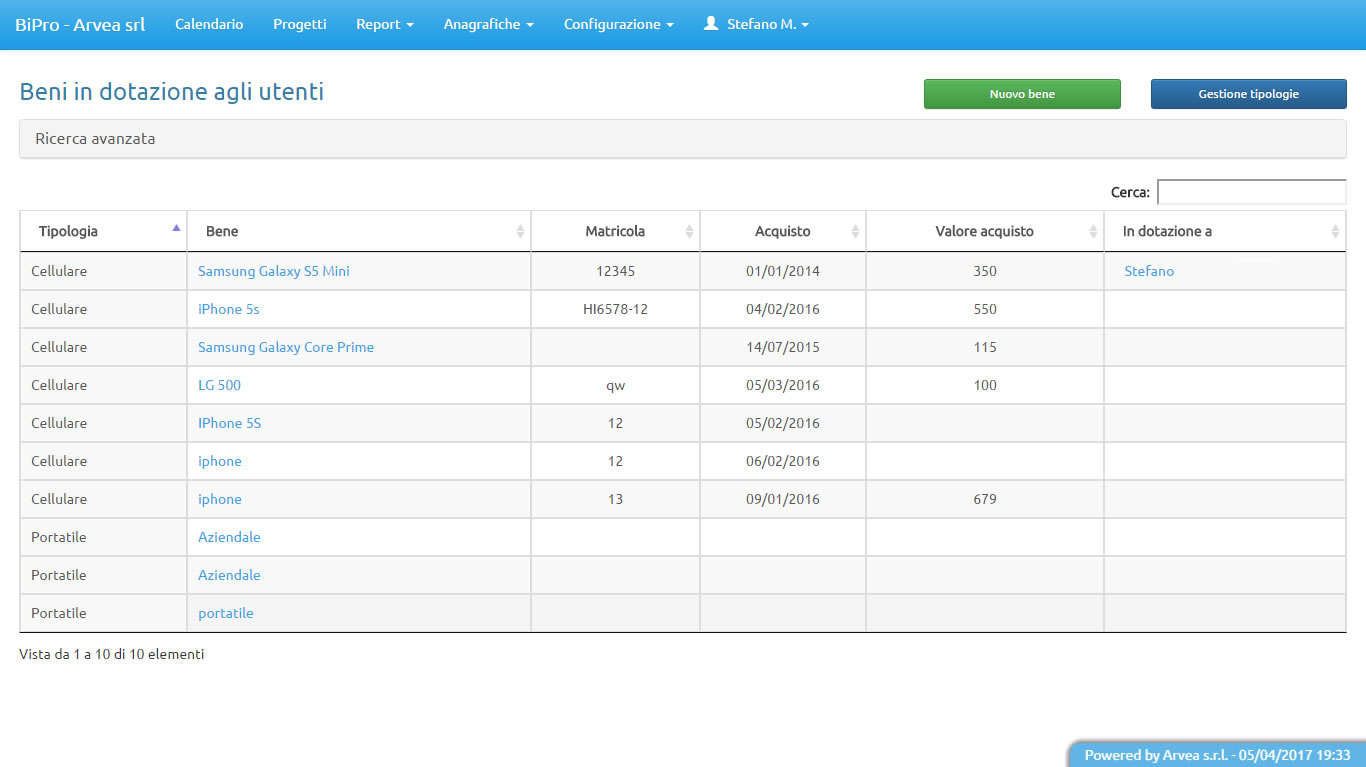Open Progetti from the navigation bar
The height and width of the screenshot is (767, 1366).
[x=300, y=24]
